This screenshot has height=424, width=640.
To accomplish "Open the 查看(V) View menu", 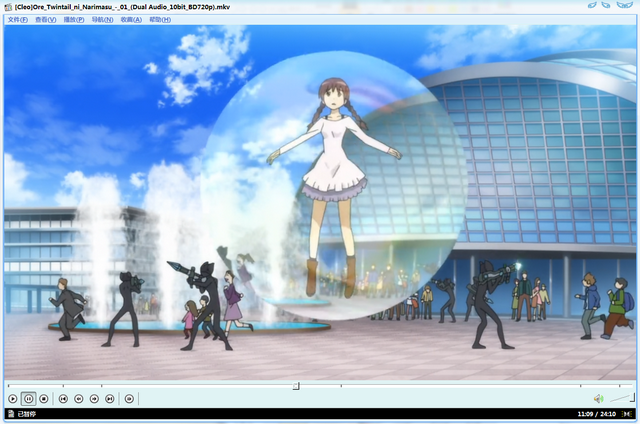I will click(x=46, y=20).
